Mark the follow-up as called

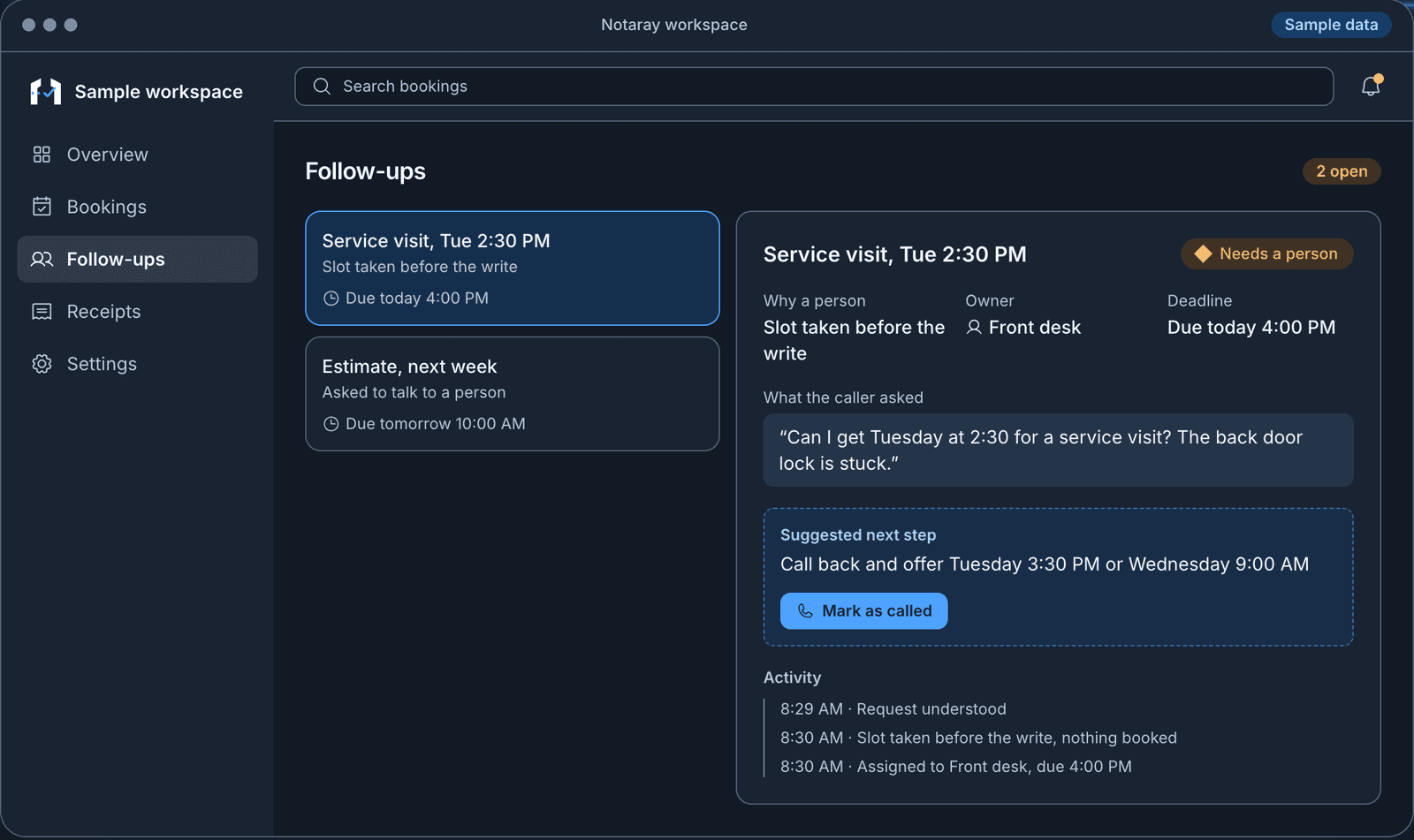tap(863, 611)
